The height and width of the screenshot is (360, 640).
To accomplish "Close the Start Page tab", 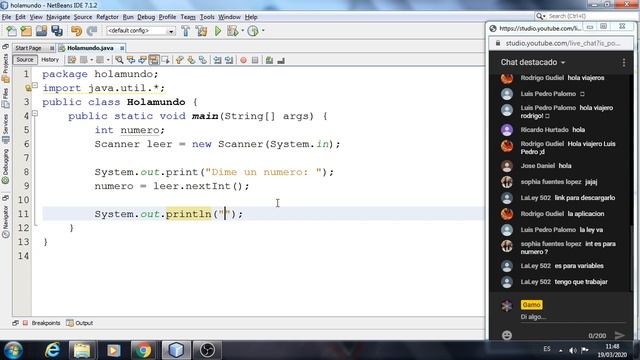I will pos(52,48).
